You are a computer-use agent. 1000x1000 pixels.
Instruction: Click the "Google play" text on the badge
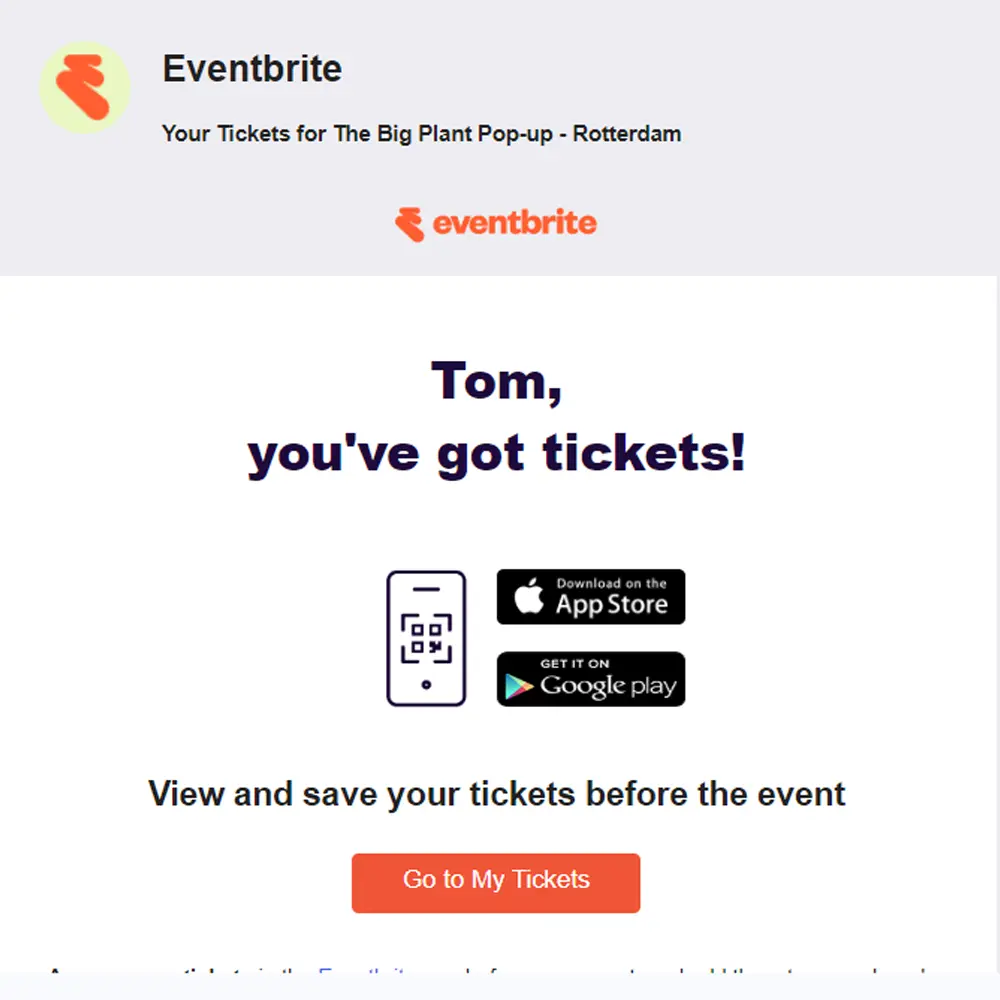[x=608, y=687]
